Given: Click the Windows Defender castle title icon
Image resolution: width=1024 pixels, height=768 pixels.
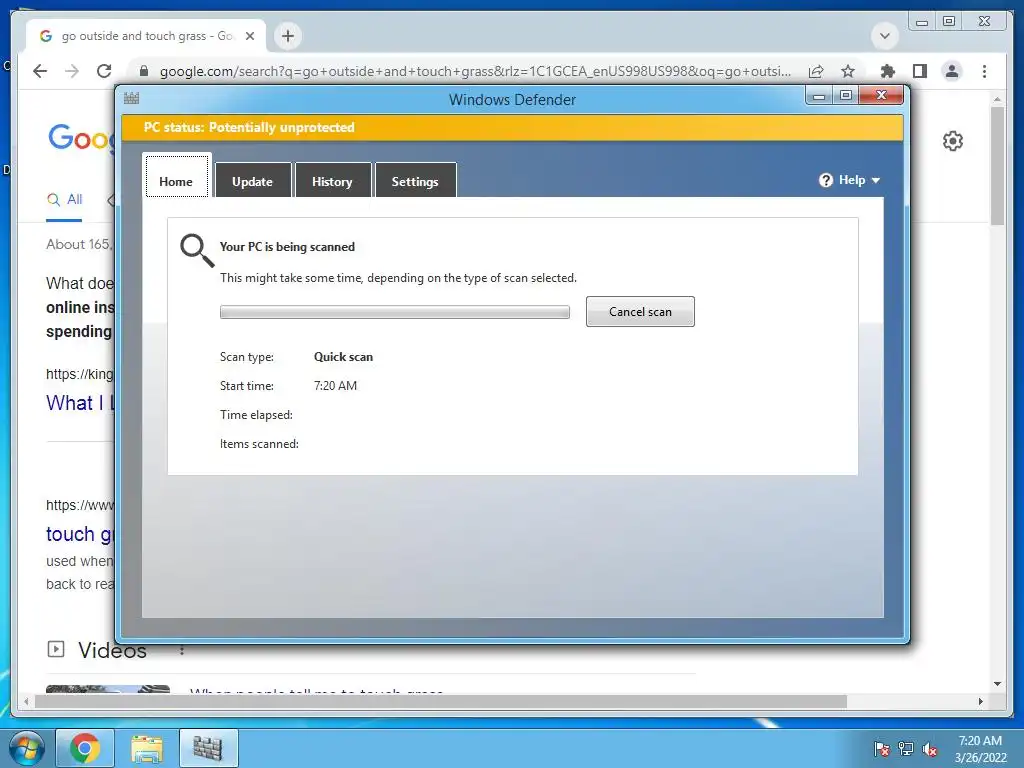Looking at the screenshot, I should tap(131, 99).
